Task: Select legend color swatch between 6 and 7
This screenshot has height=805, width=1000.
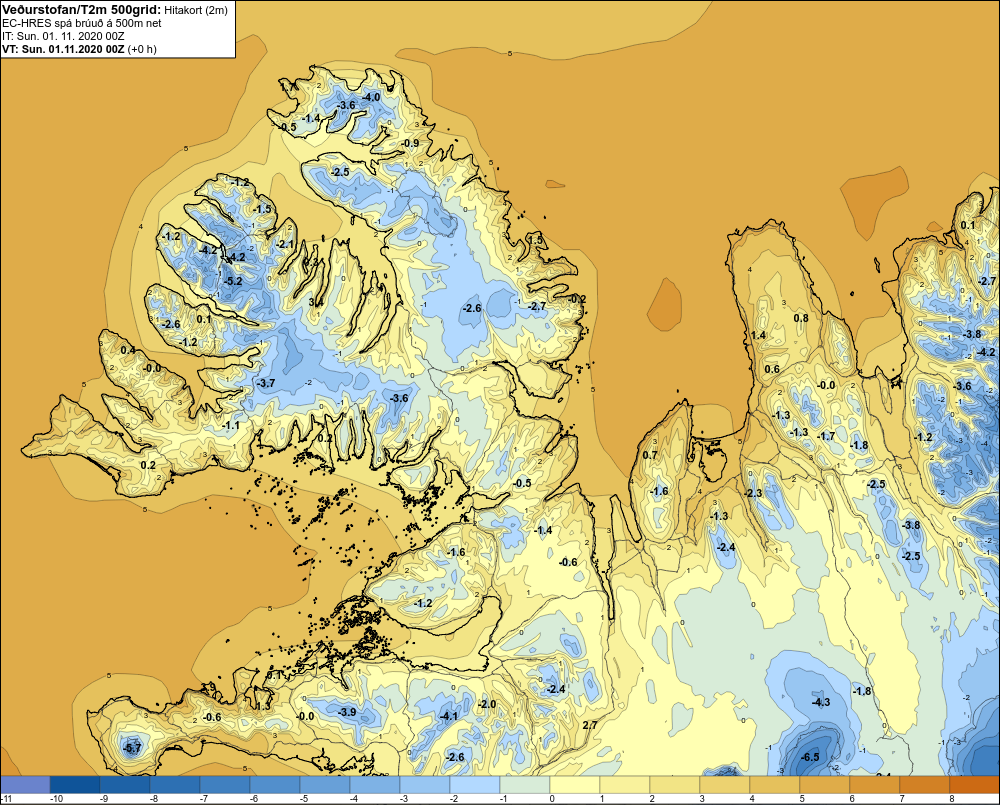Action: 875,785
